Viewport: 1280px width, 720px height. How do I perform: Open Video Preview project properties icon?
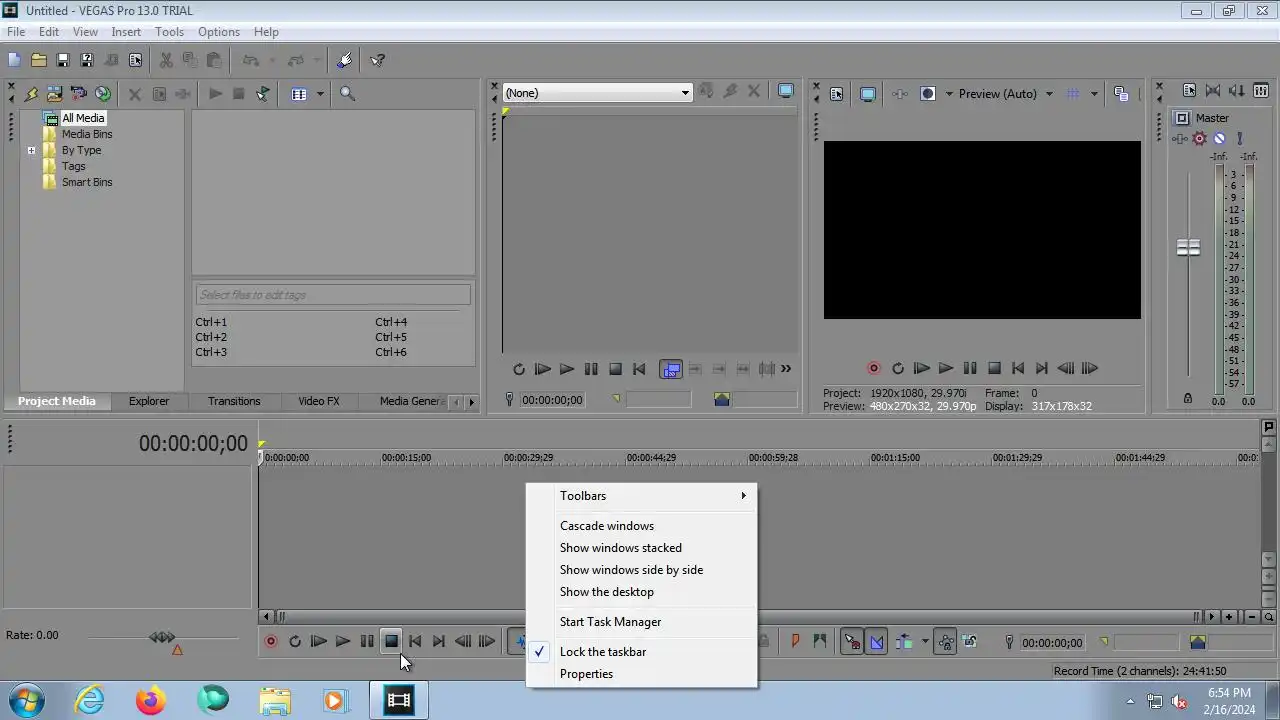(837, 94)
